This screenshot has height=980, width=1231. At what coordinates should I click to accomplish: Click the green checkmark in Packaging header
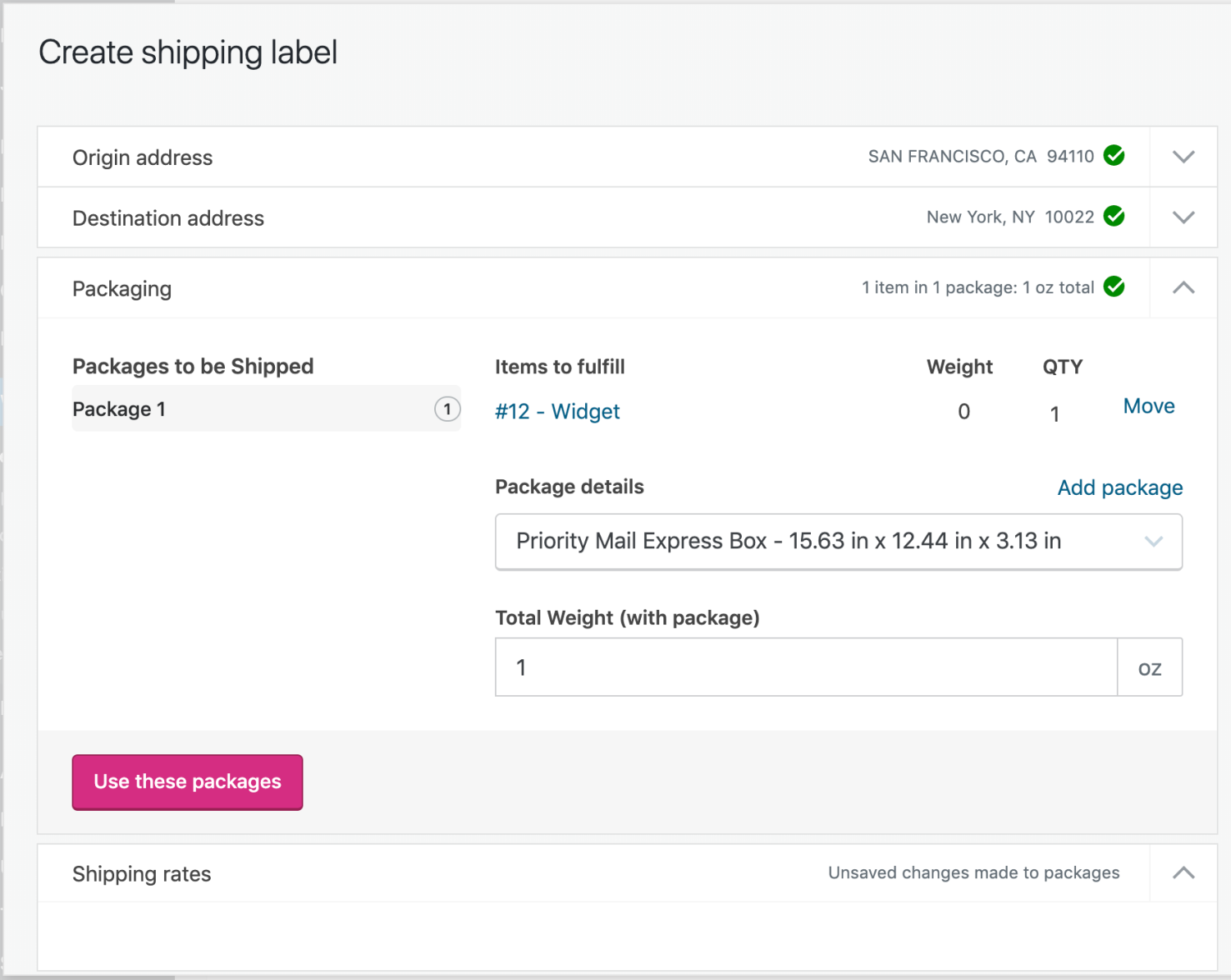(x=1114, y=287)
